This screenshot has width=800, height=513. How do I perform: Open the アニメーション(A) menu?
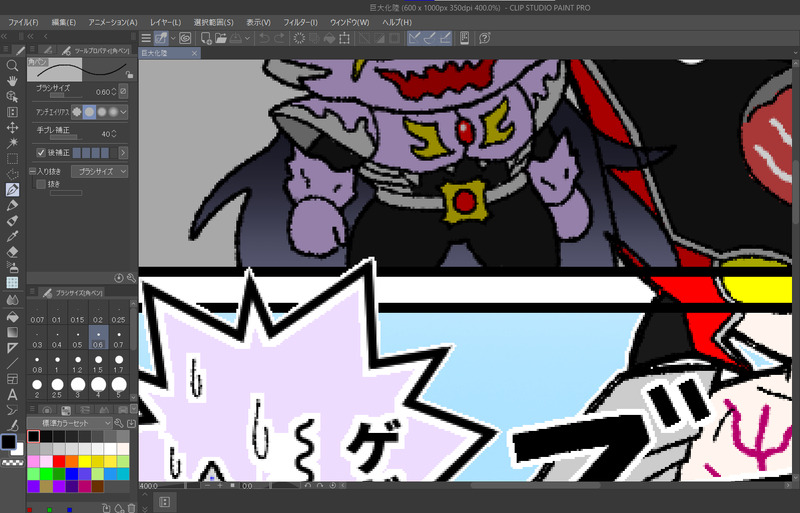[x=113, y=22]
